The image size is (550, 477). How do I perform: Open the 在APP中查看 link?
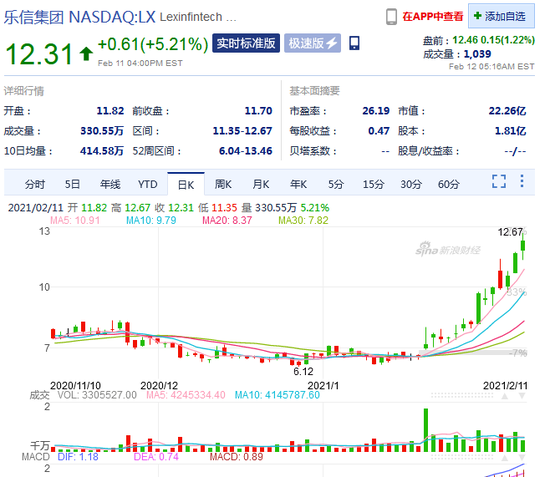432,16
